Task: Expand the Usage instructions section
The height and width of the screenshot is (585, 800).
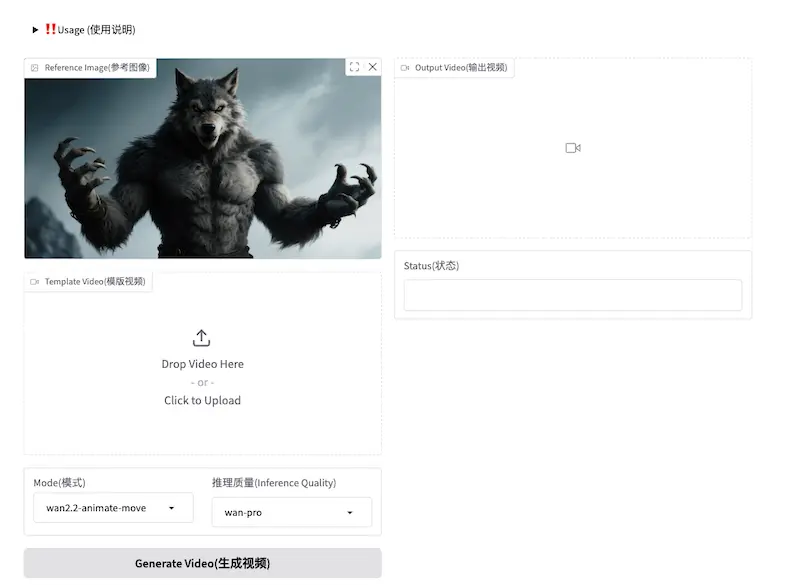Action: [33, 29]
